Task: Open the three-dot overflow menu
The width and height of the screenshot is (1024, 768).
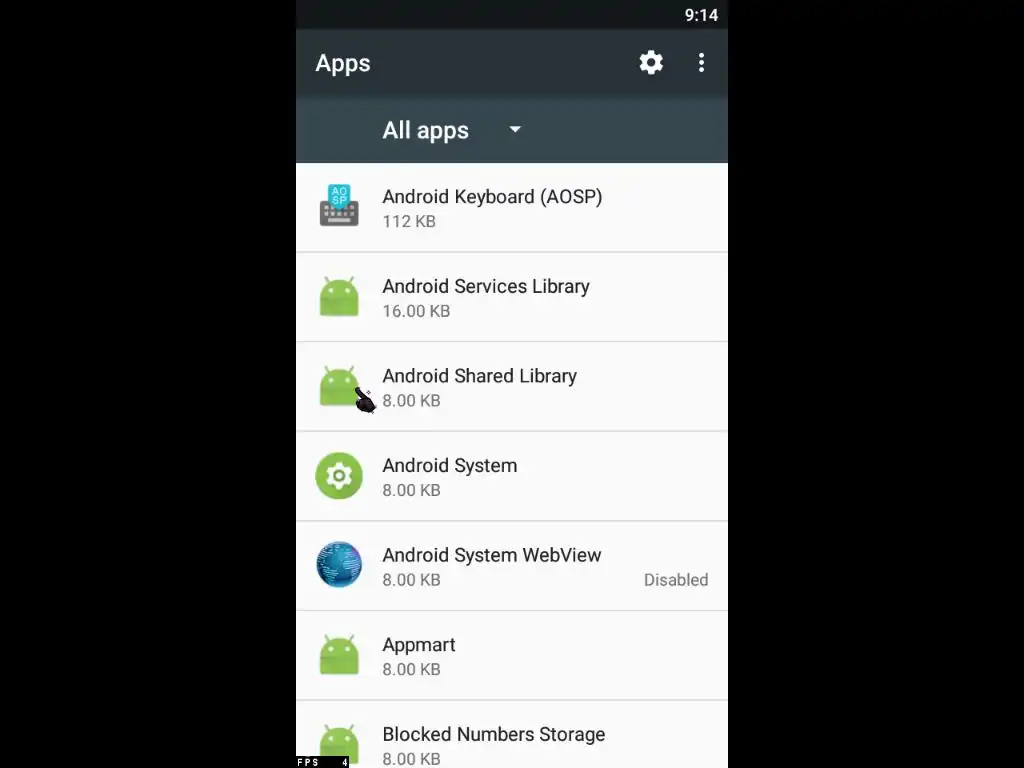Action: pos(701,63)
